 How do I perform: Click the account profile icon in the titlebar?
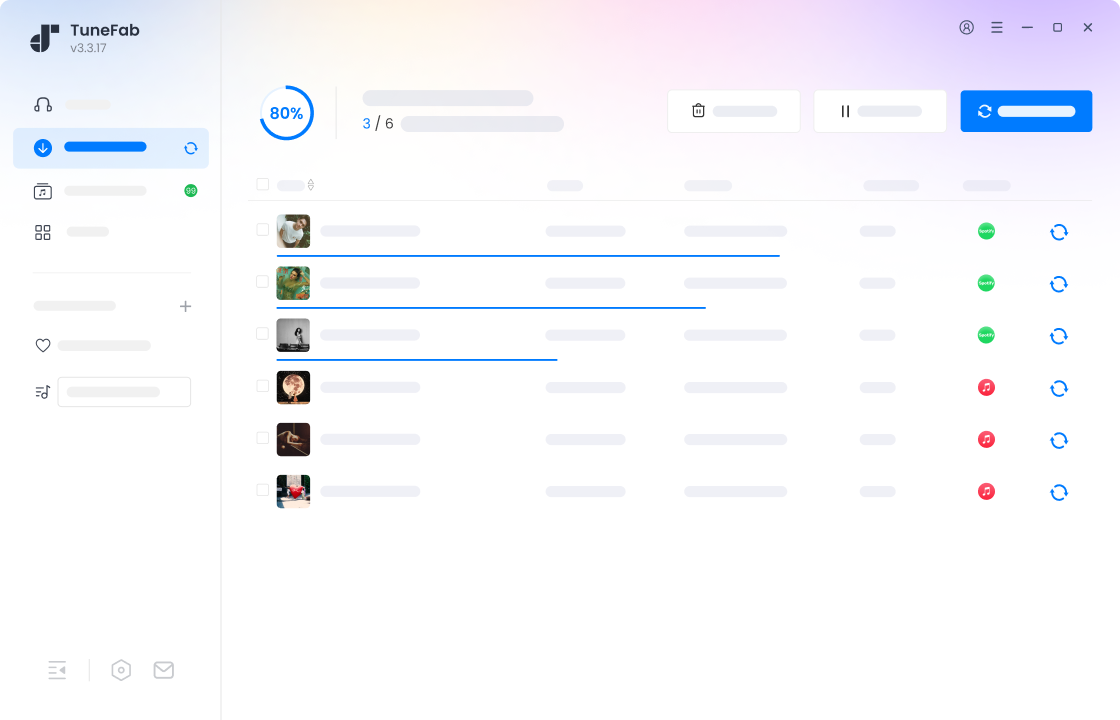[966, 27]
